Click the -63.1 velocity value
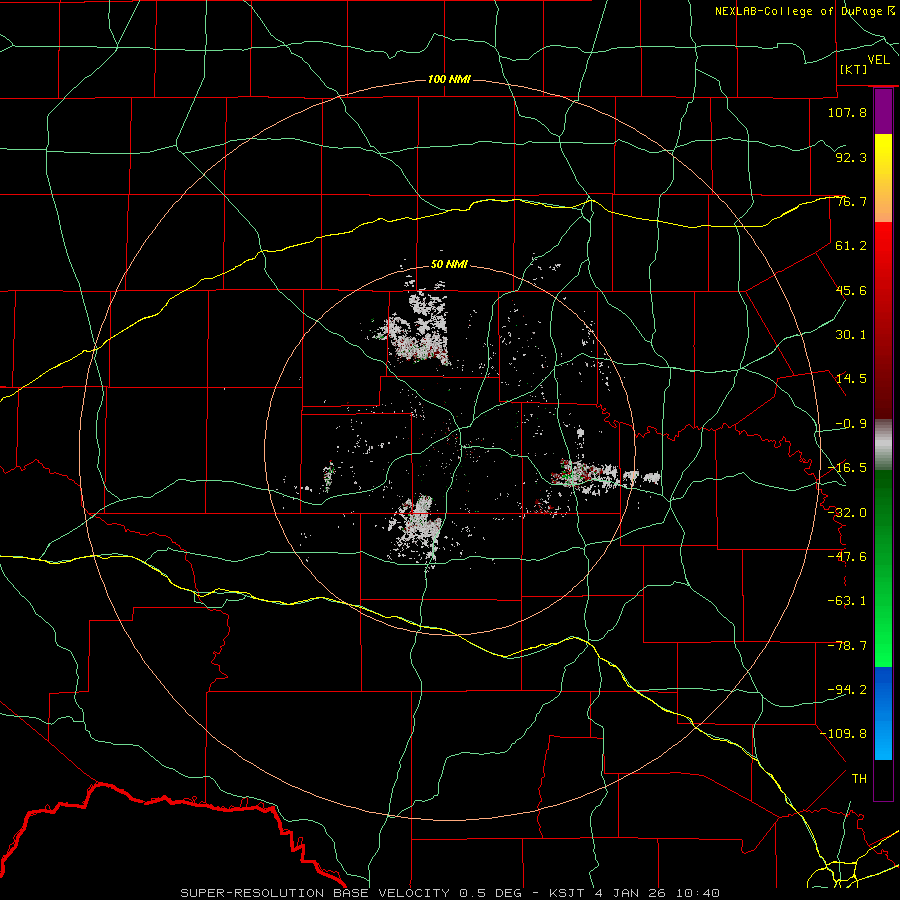 coord(847,601)
